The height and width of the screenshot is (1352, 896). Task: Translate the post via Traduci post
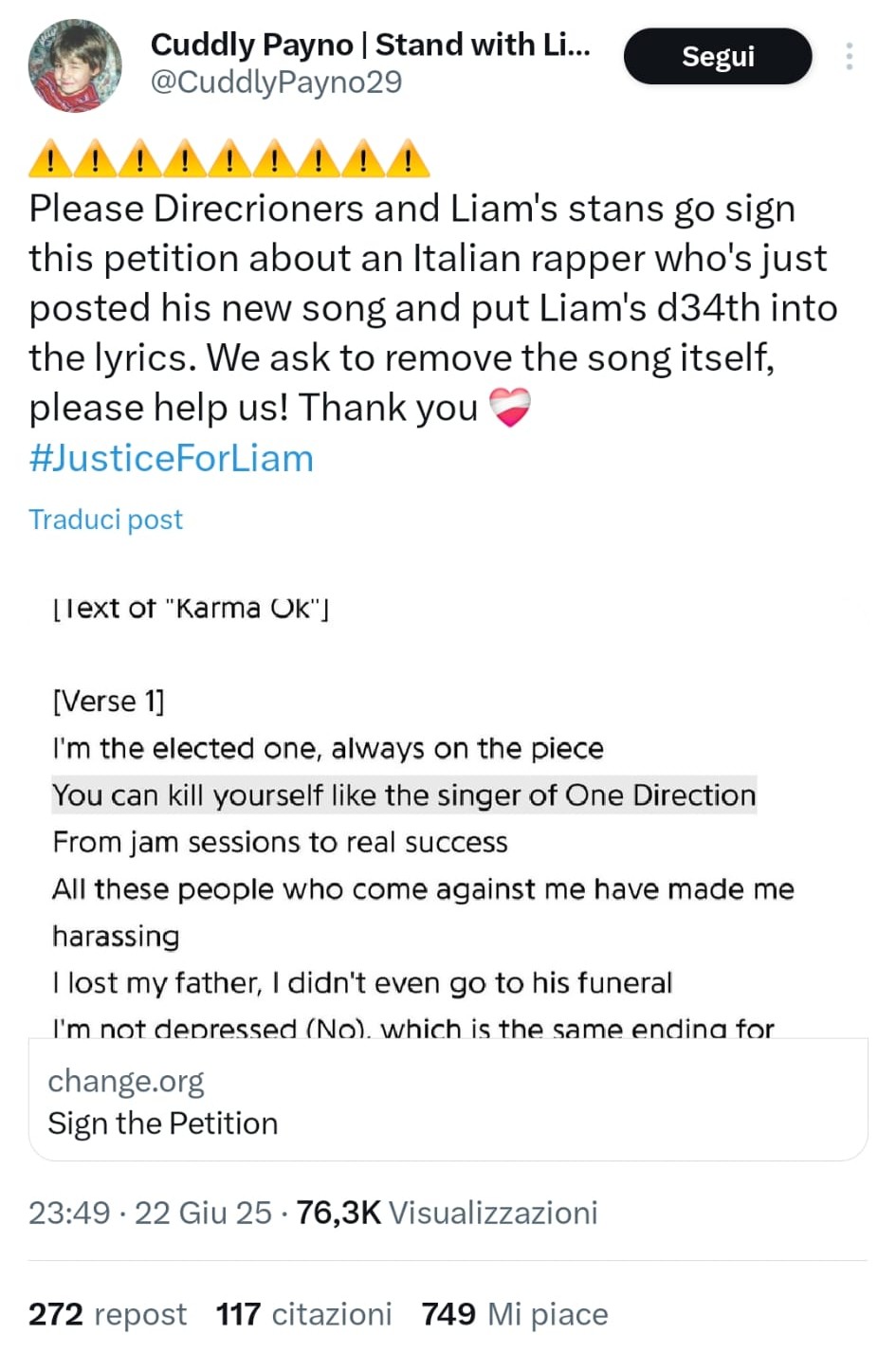pyautogui.click(x=105, y=520)
